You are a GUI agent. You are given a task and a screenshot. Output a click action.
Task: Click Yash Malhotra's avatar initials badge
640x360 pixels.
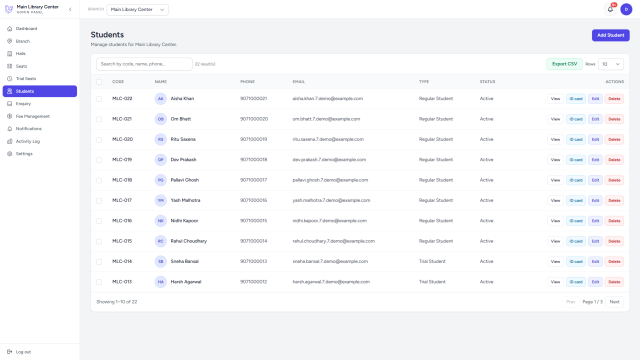161,200
